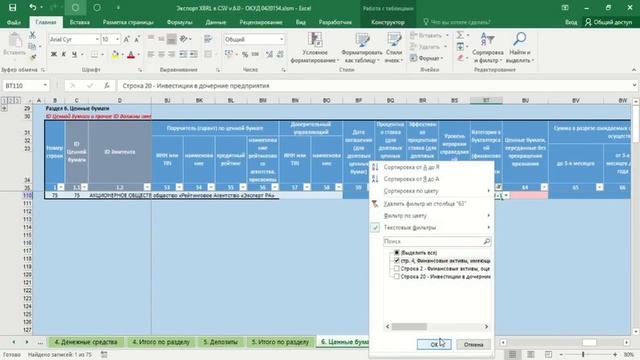Switch to the Данные ribbon tab
The width and height of the screenshot is (640, 360).
point(216,22)
